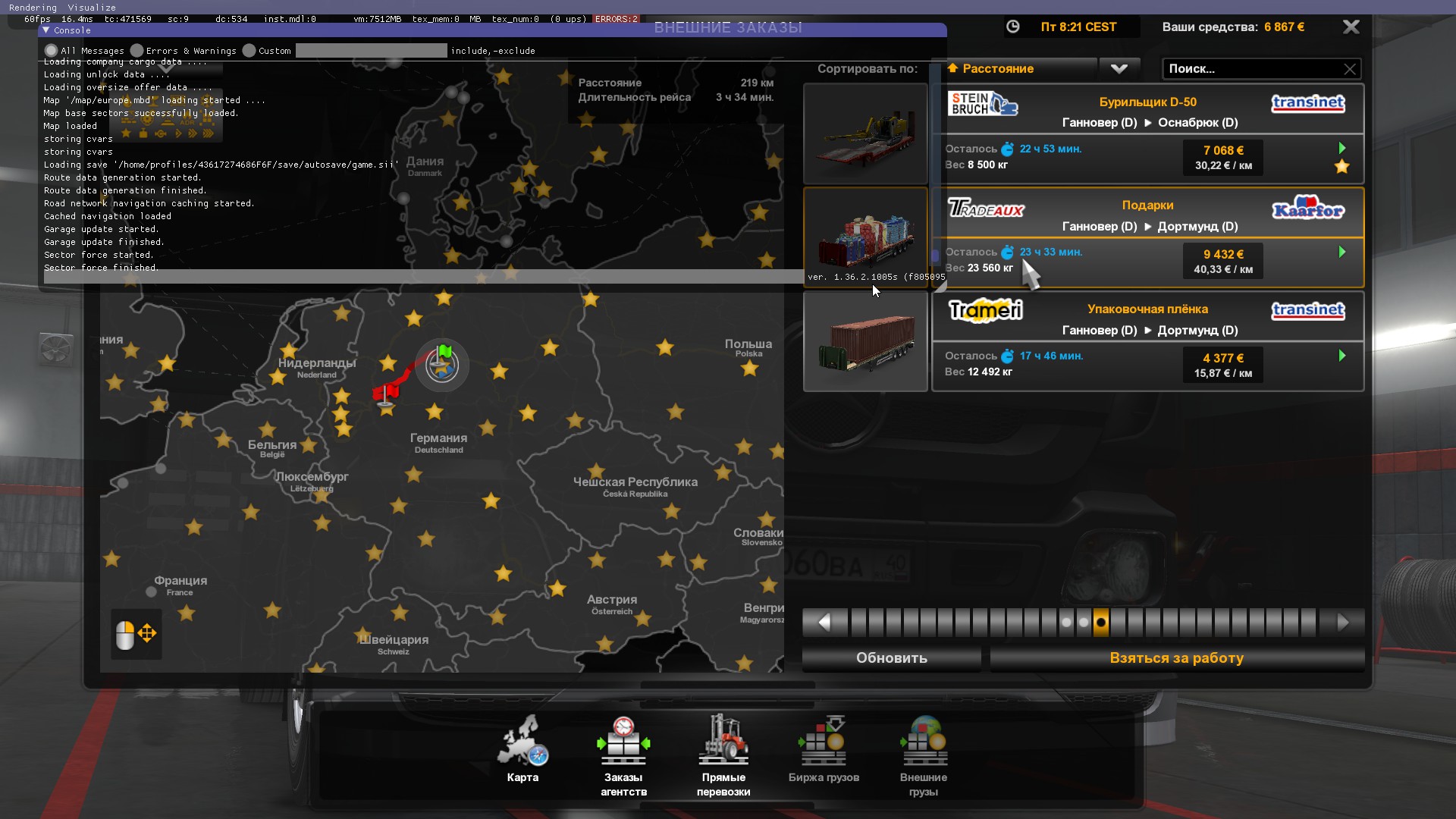
Task: Close the external orders window with X
Action: tap(1351, 27)
